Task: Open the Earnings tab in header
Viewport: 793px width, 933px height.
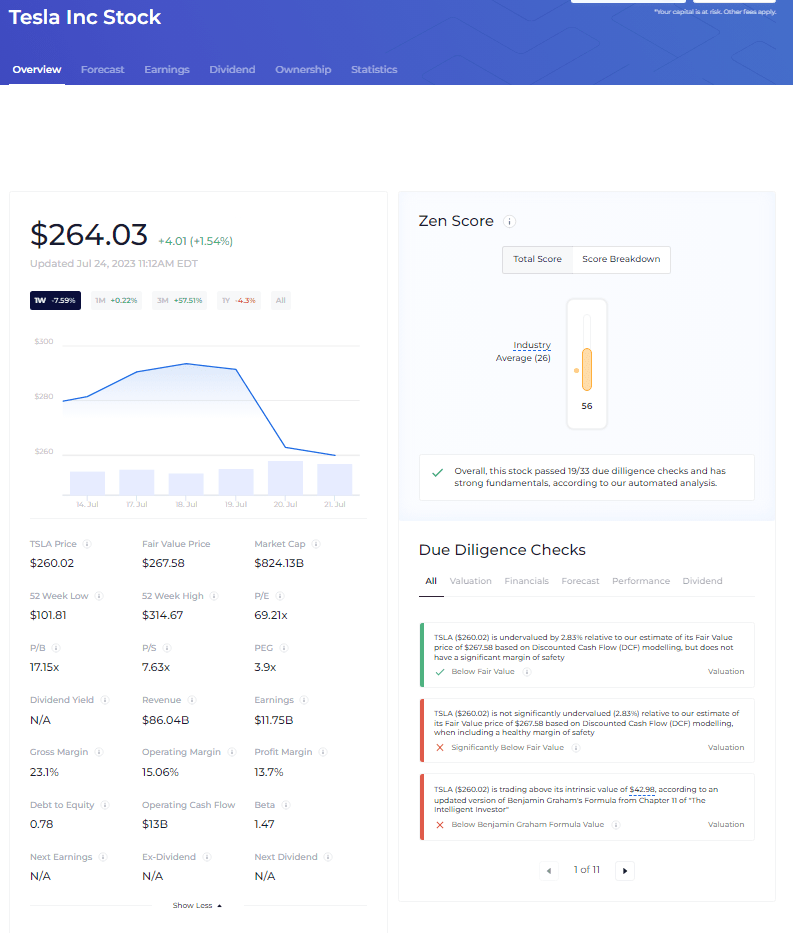Action: coord(167,70)
